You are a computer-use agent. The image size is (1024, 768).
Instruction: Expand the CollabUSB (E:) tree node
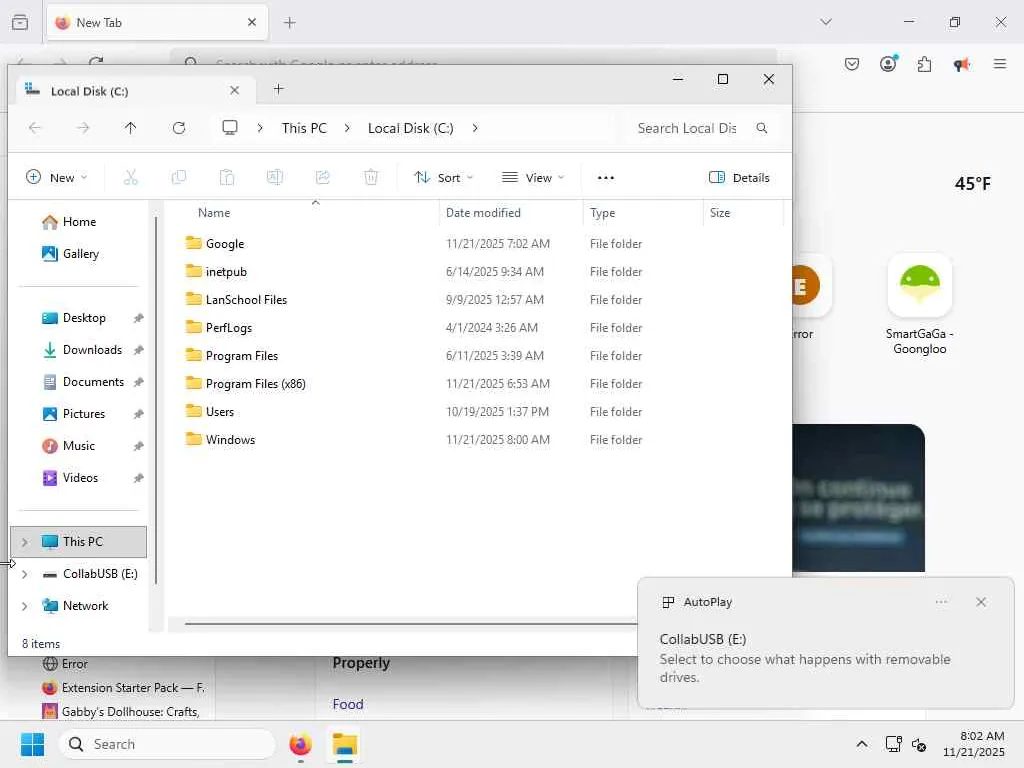[x=24, y=574]
